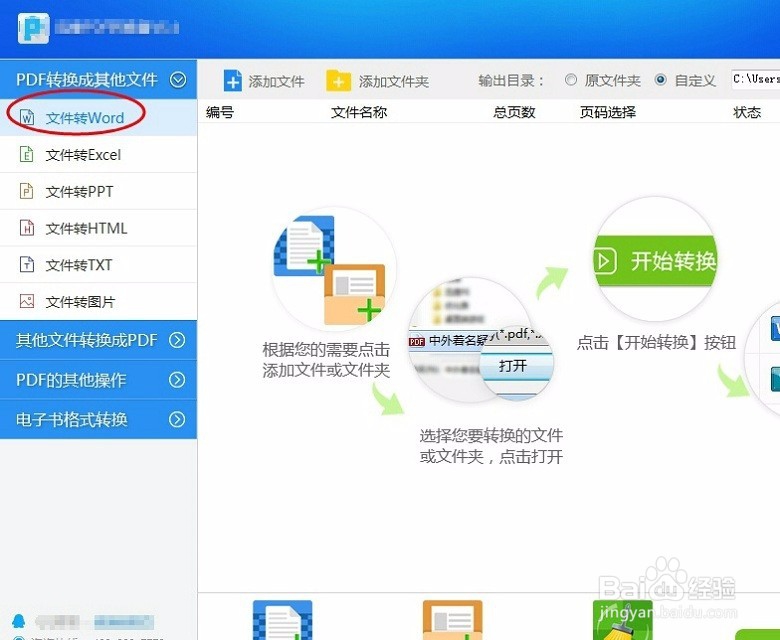
Task: Expand the 其他文件转换成PDF section
Action: [98, 340]
